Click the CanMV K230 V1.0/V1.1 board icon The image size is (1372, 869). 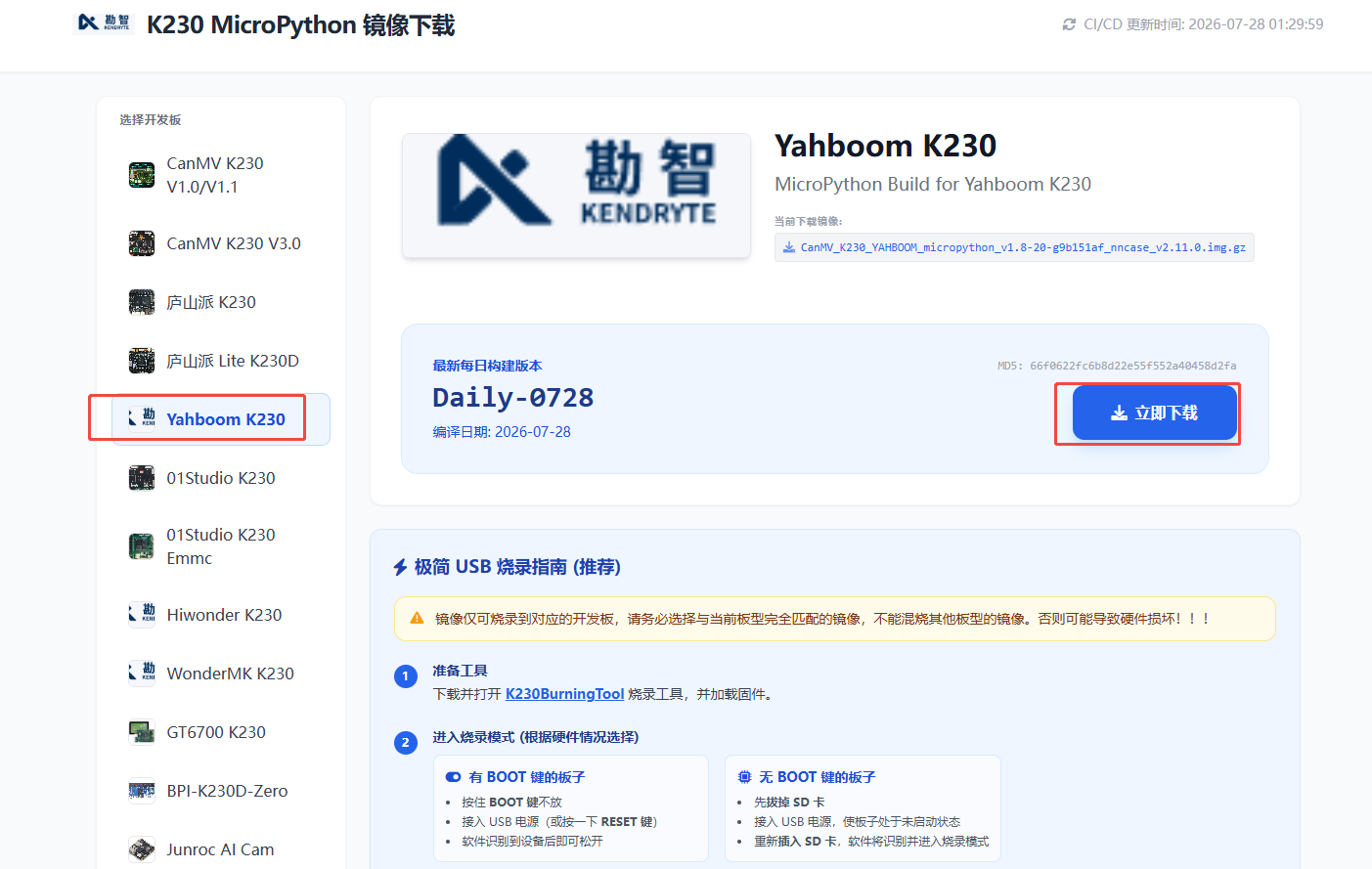click(x=142, y=175)
